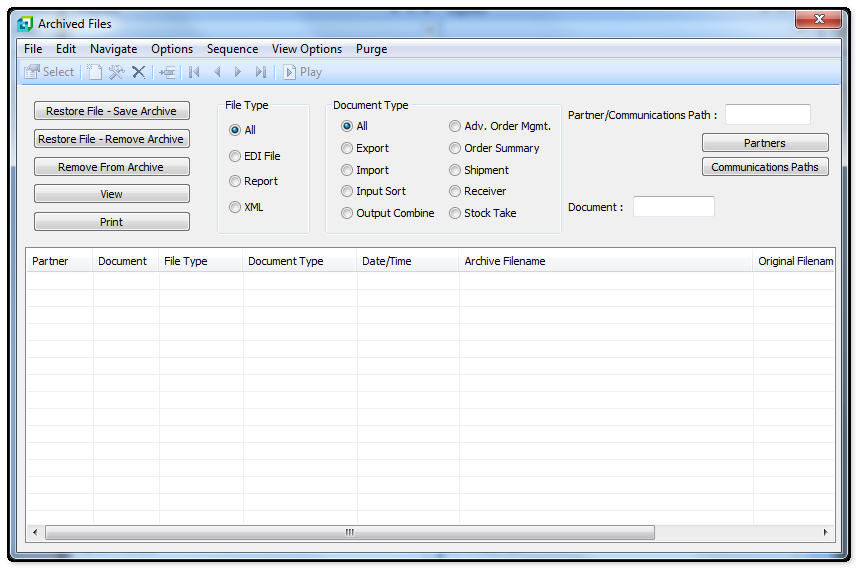Go to previous record arrow icon

coord(217,72)
